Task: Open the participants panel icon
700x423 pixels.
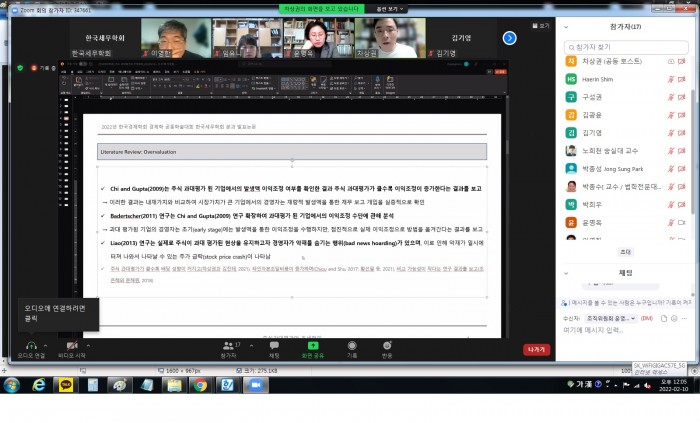Action: (x=229, y=345)
